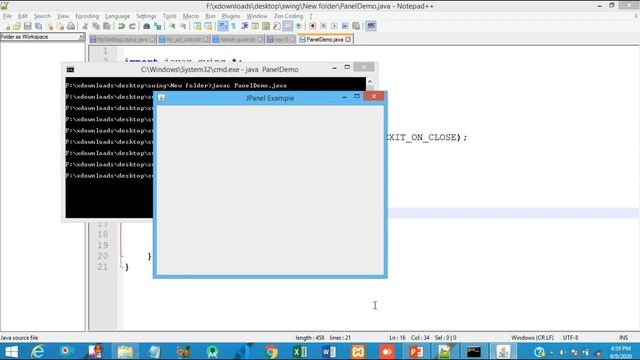Click the Redo arrow icon in the toolbar
This screenshot has width=640, height=360.
point(132,26)
